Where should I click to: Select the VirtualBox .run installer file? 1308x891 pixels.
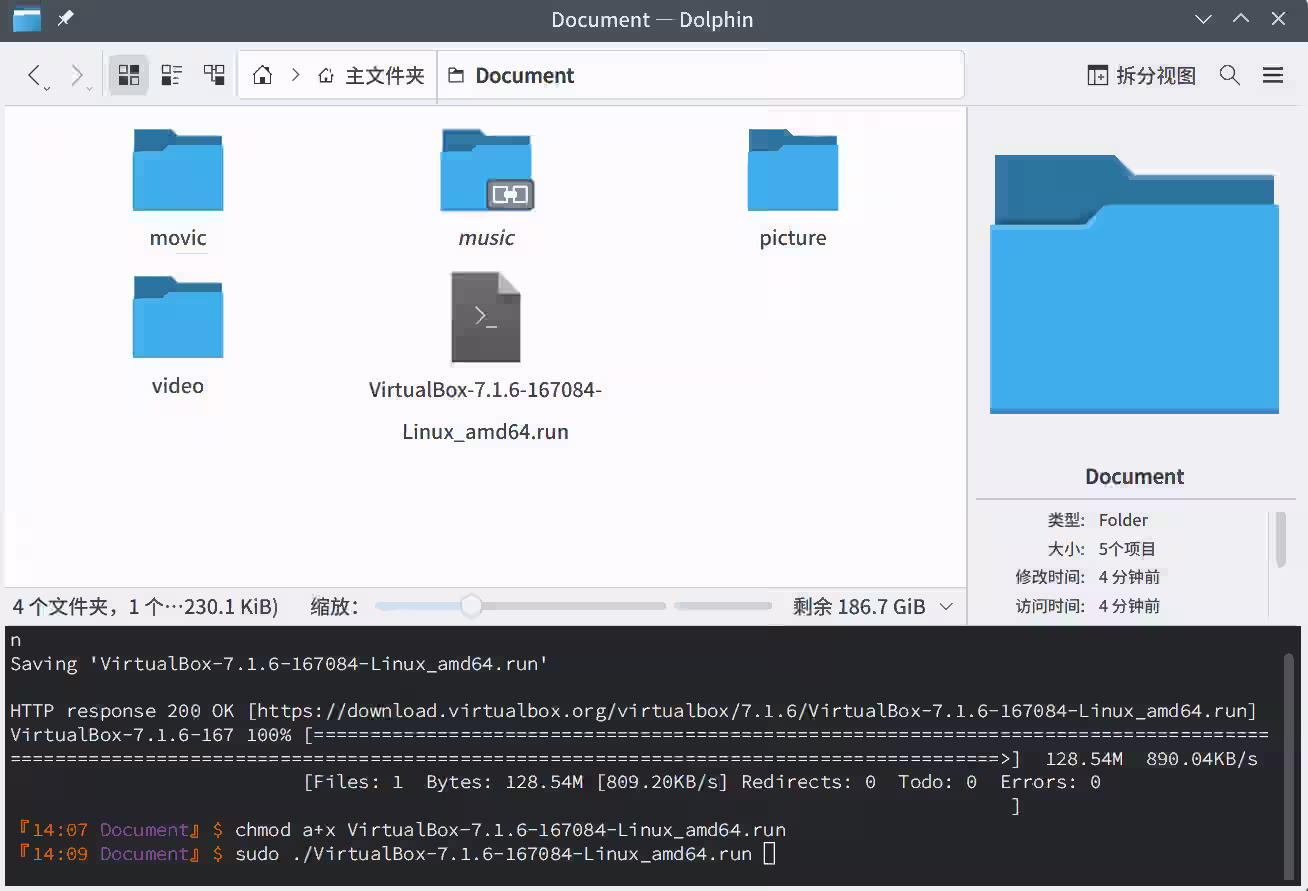486,319
